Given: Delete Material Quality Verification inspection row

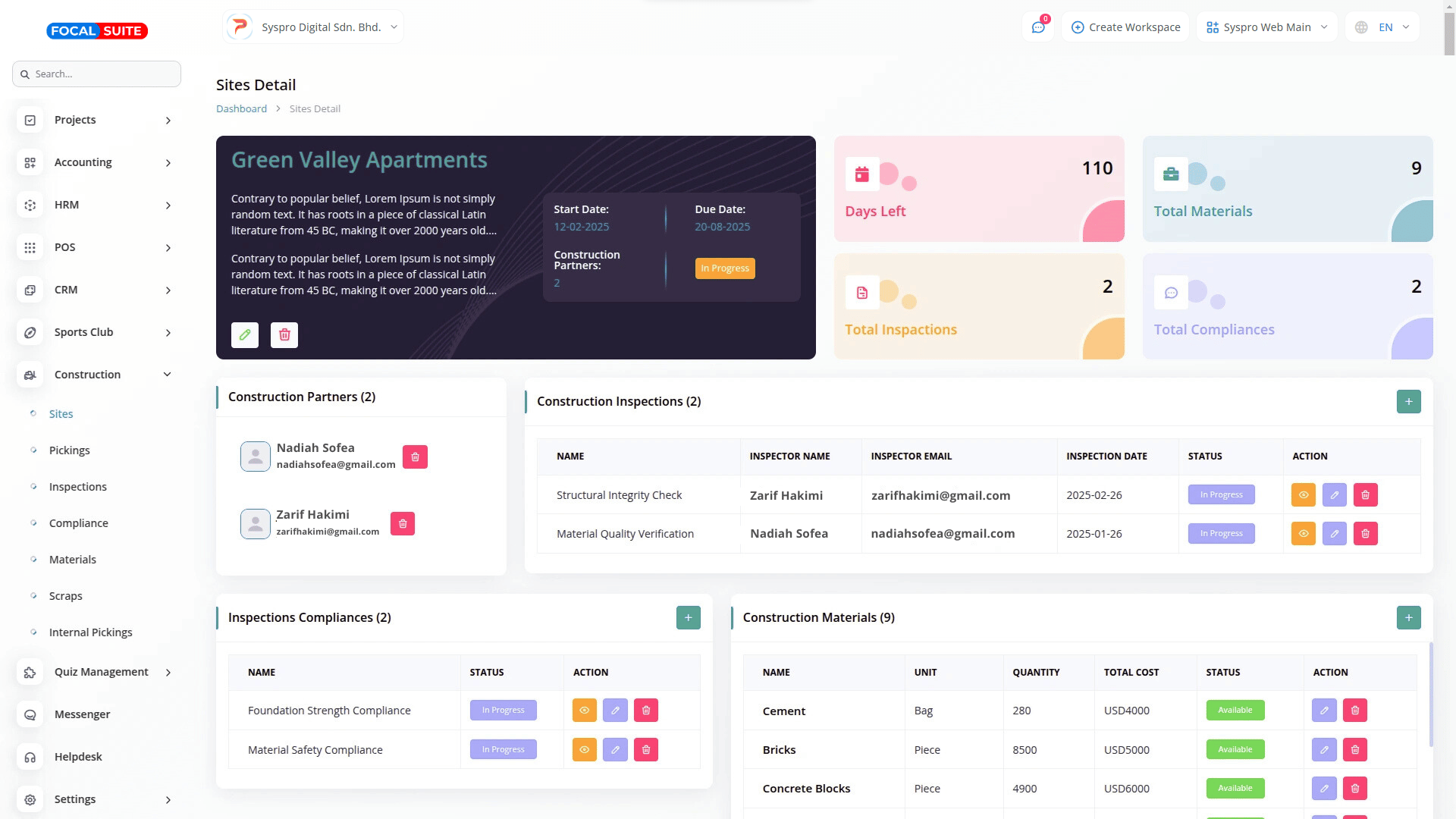Looking at the screenshot, I should pyautogui.click(x=1365, y=533).
